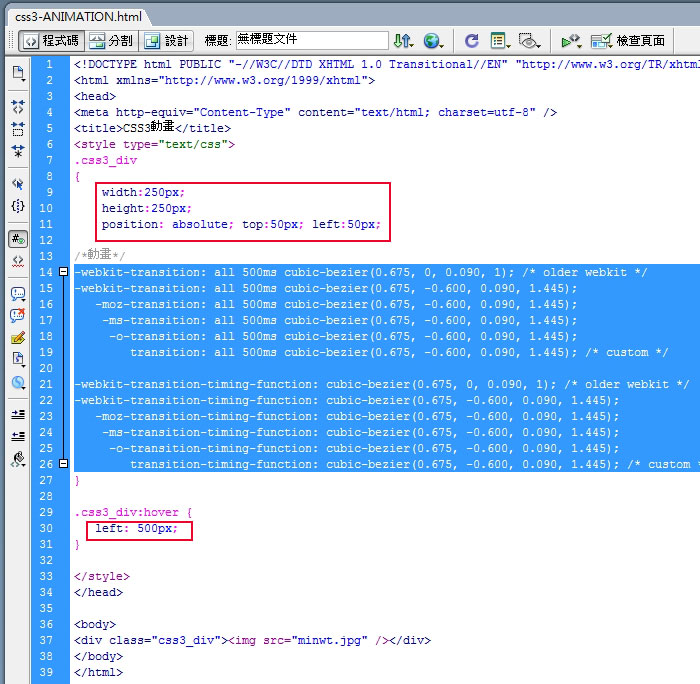This screenshot has width=700, height=684.
Task: Toggle the line numbers icon
Action: 18,239
